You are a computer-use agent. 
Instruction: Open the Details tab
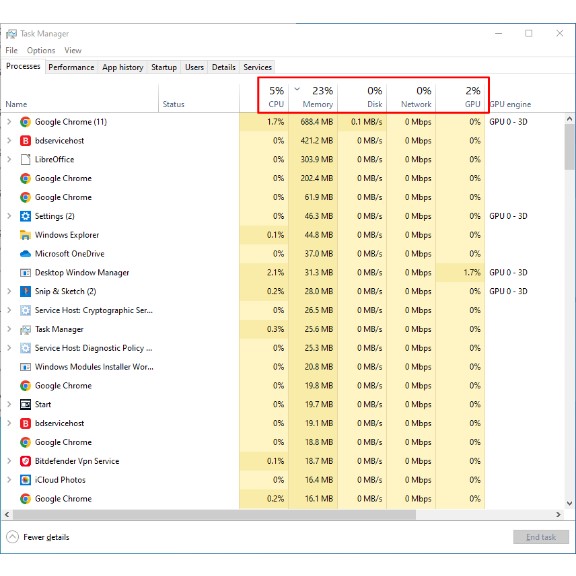pyautogui.click(x=223, y=67)
